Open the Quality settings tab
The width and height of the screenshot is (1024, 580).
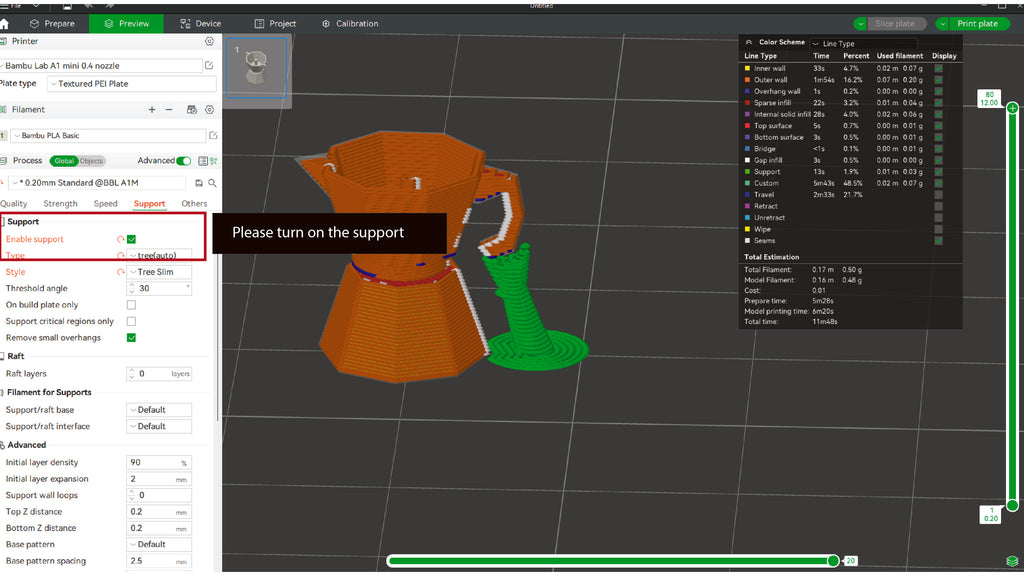14,204
